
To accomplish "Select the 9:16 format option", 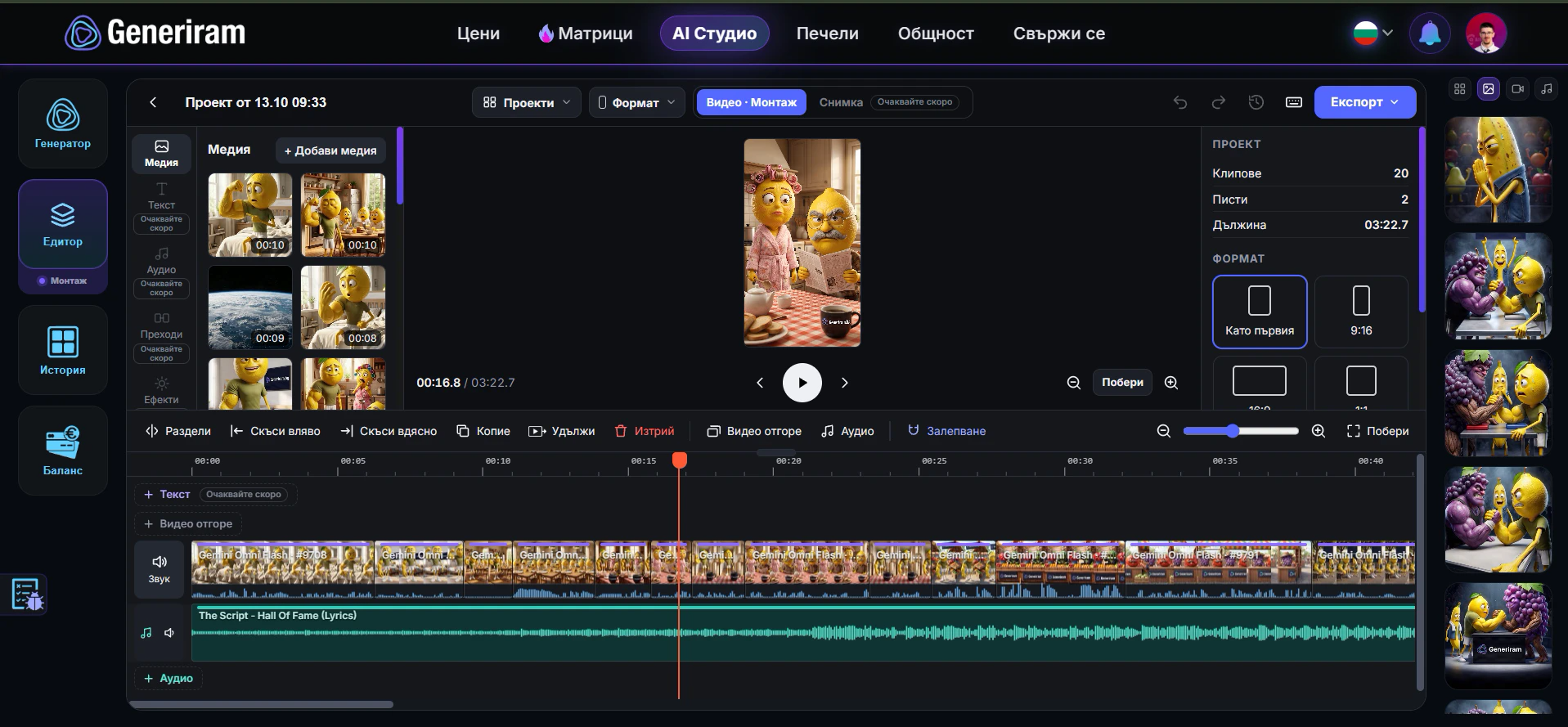I will coord(1361,312).
